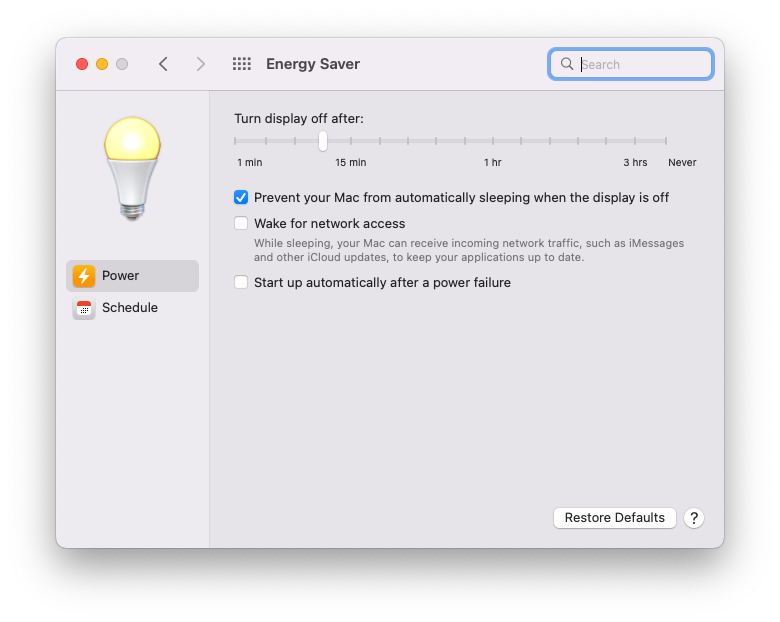
Task: Minimize window with the yellow button
Action: 102,64
